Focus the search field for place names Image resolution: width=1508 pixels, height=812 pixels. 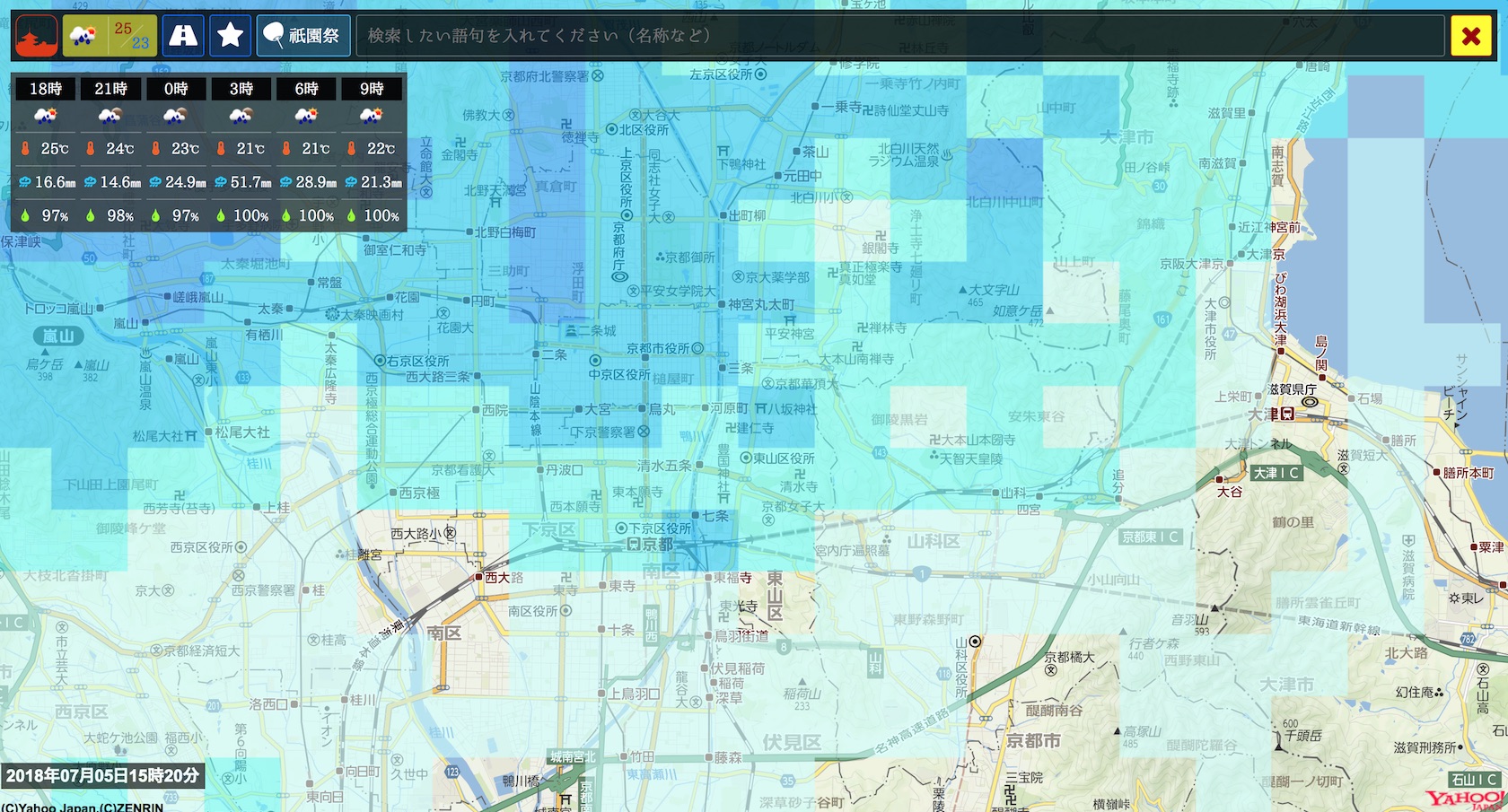[900, 36]
